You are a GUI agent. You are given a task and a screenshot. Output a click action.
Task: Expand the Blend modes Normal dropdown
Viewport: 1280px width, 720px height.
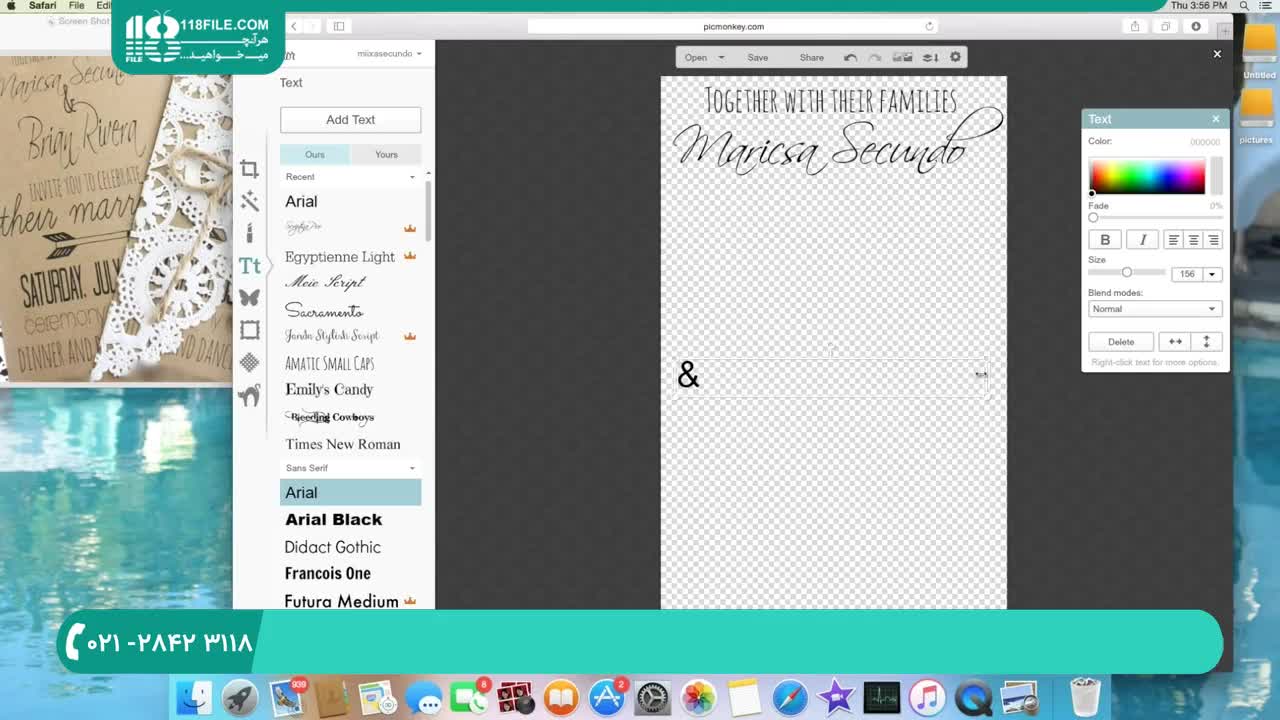[x=1154, y=309]
